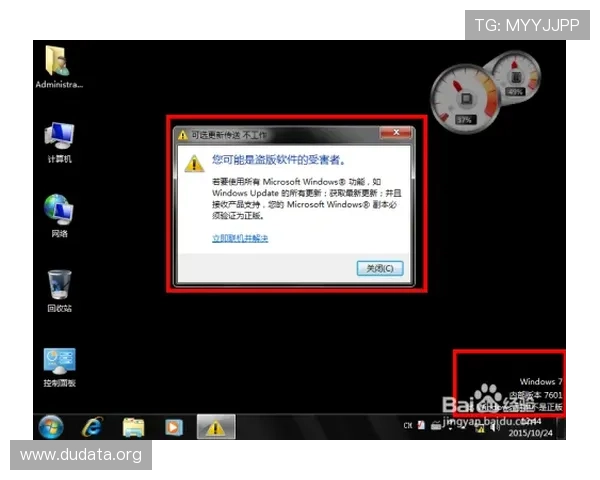The image size is (600, 480).
Task: Select the warning dialog's taskbar button
Action: 215,427
